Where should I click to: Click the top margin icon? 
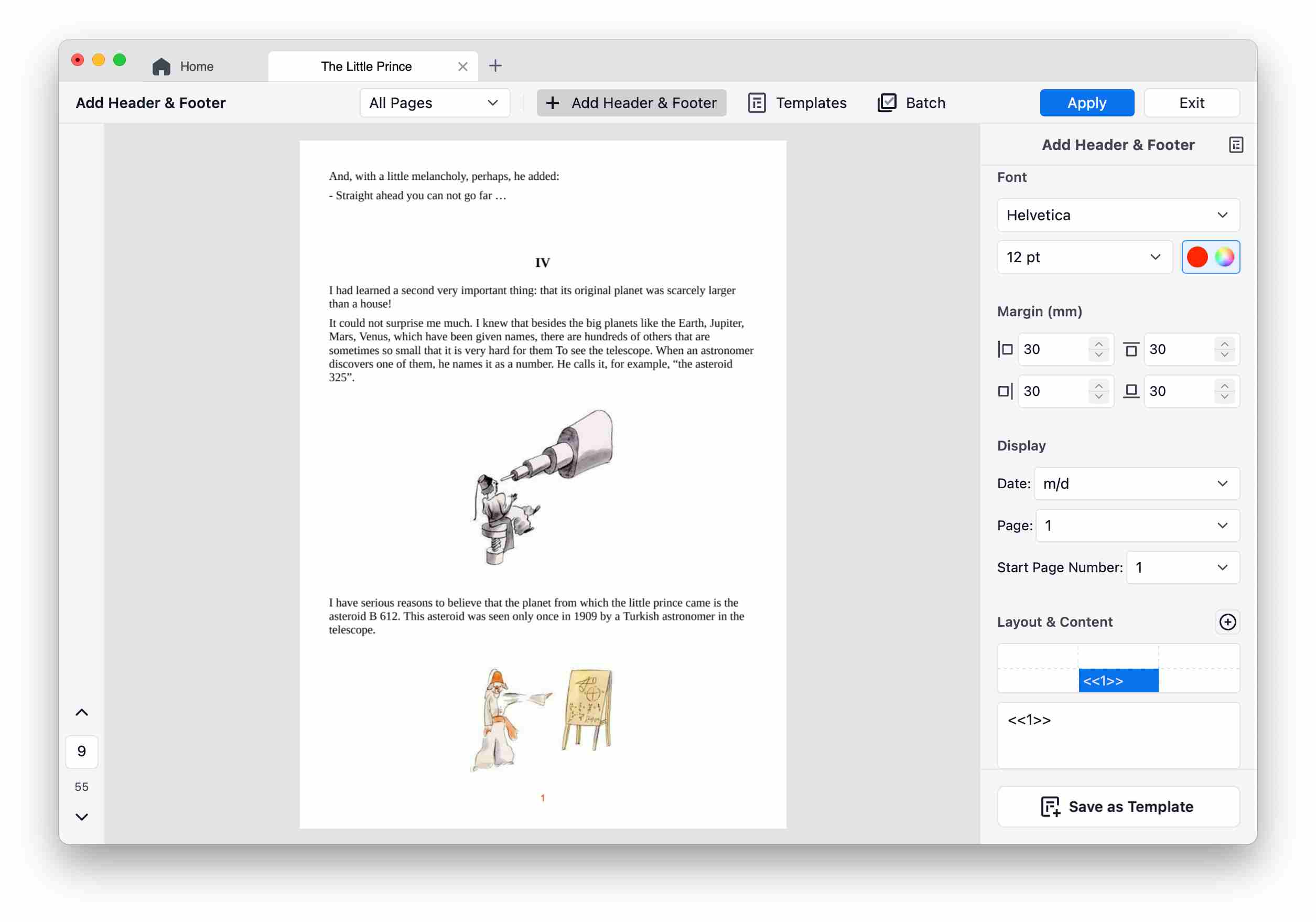tap(1131, 349)
